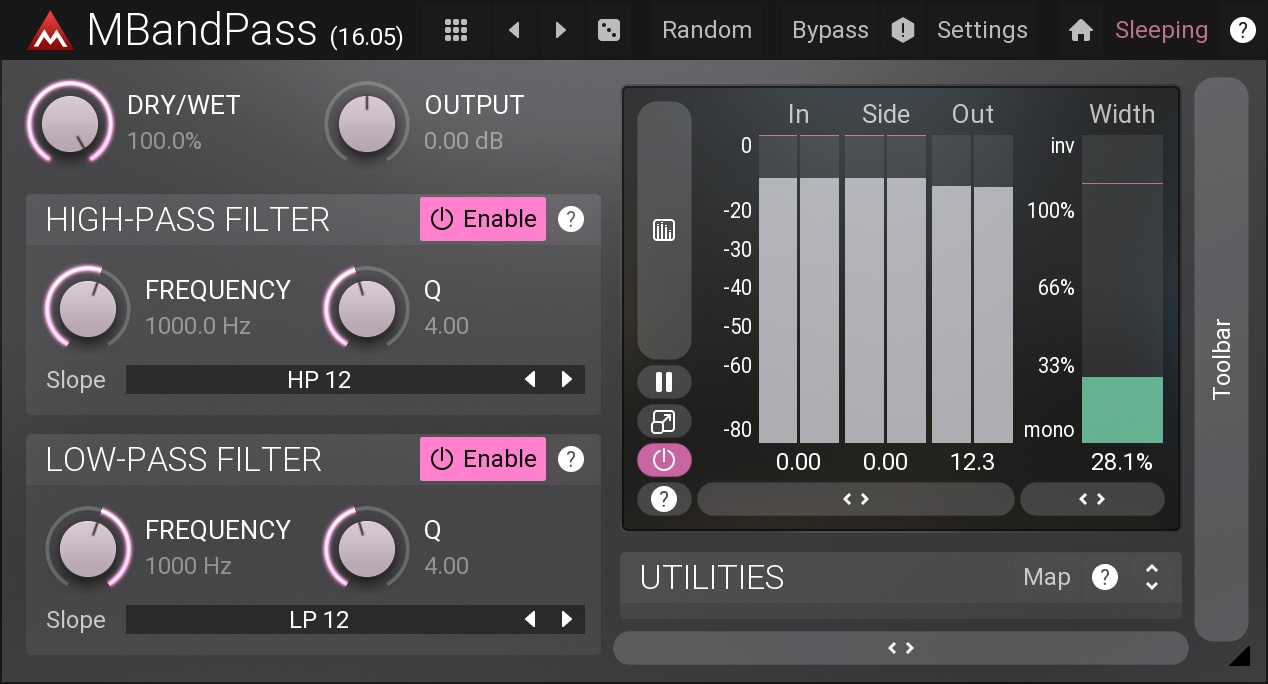Click the Out peak value 12.3
The width and height of the screenshot is (1268, 684).
click(973, 462)
